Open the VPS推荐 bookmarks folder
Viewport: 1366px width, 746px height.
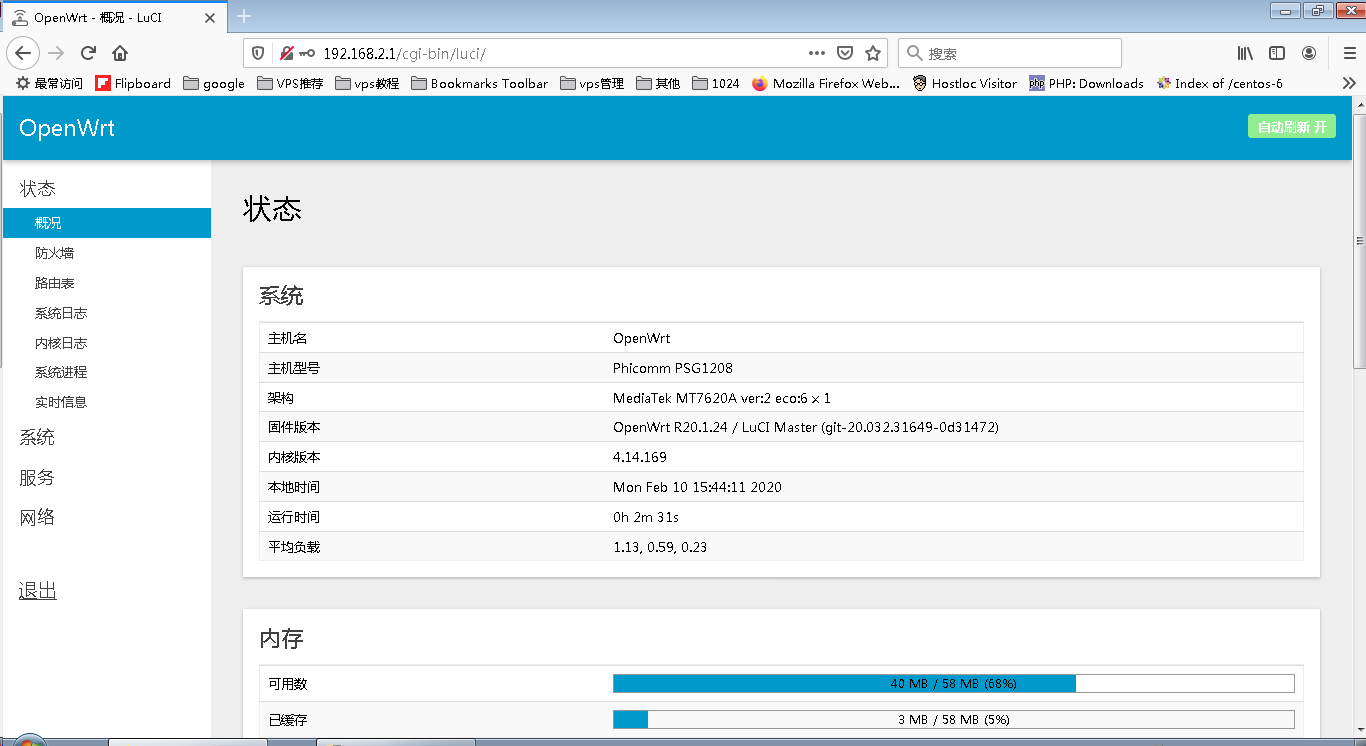291,83
